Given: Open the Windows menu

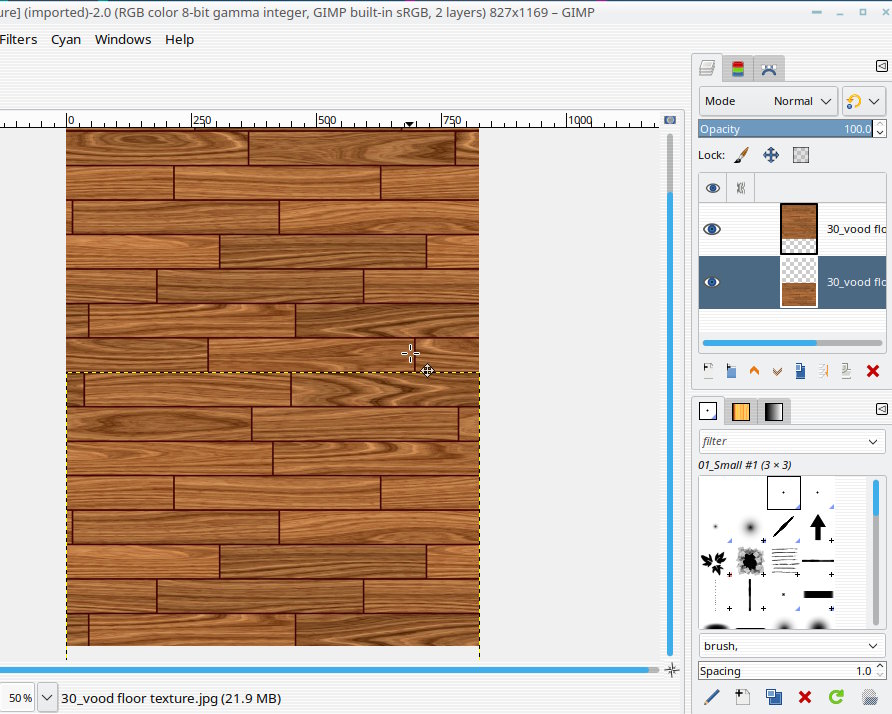Looking at the screenshot, I should [123, 40].
